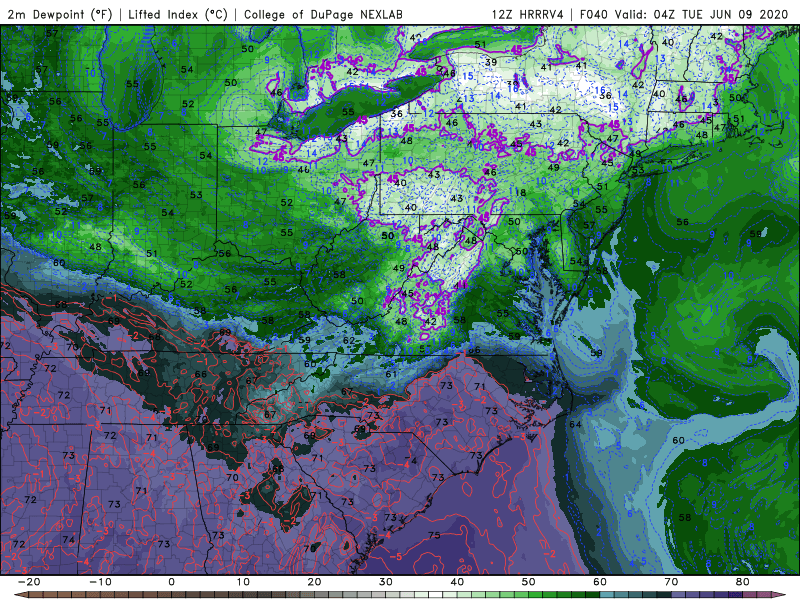
Task: Click the 30 label on the color scale
Action: pyautogui.click(x=386, y=582)
